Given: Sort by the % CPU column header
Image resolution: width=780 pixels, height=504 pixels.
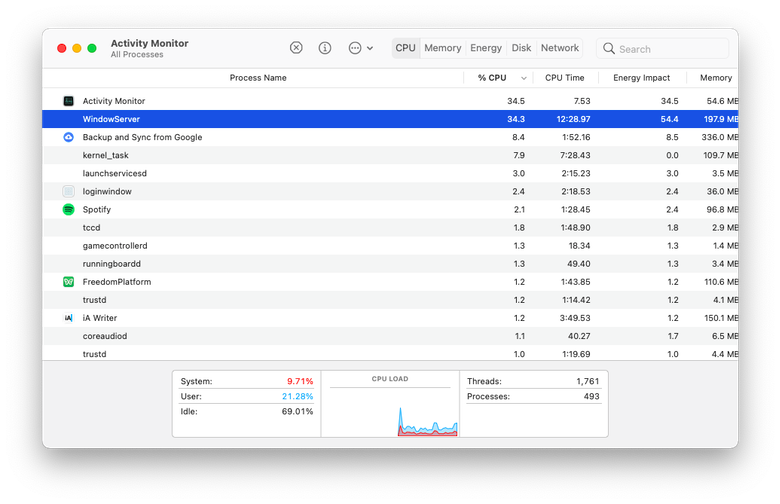Looking at the screenshot, I should pyautogui.click(x=492, y=78).
